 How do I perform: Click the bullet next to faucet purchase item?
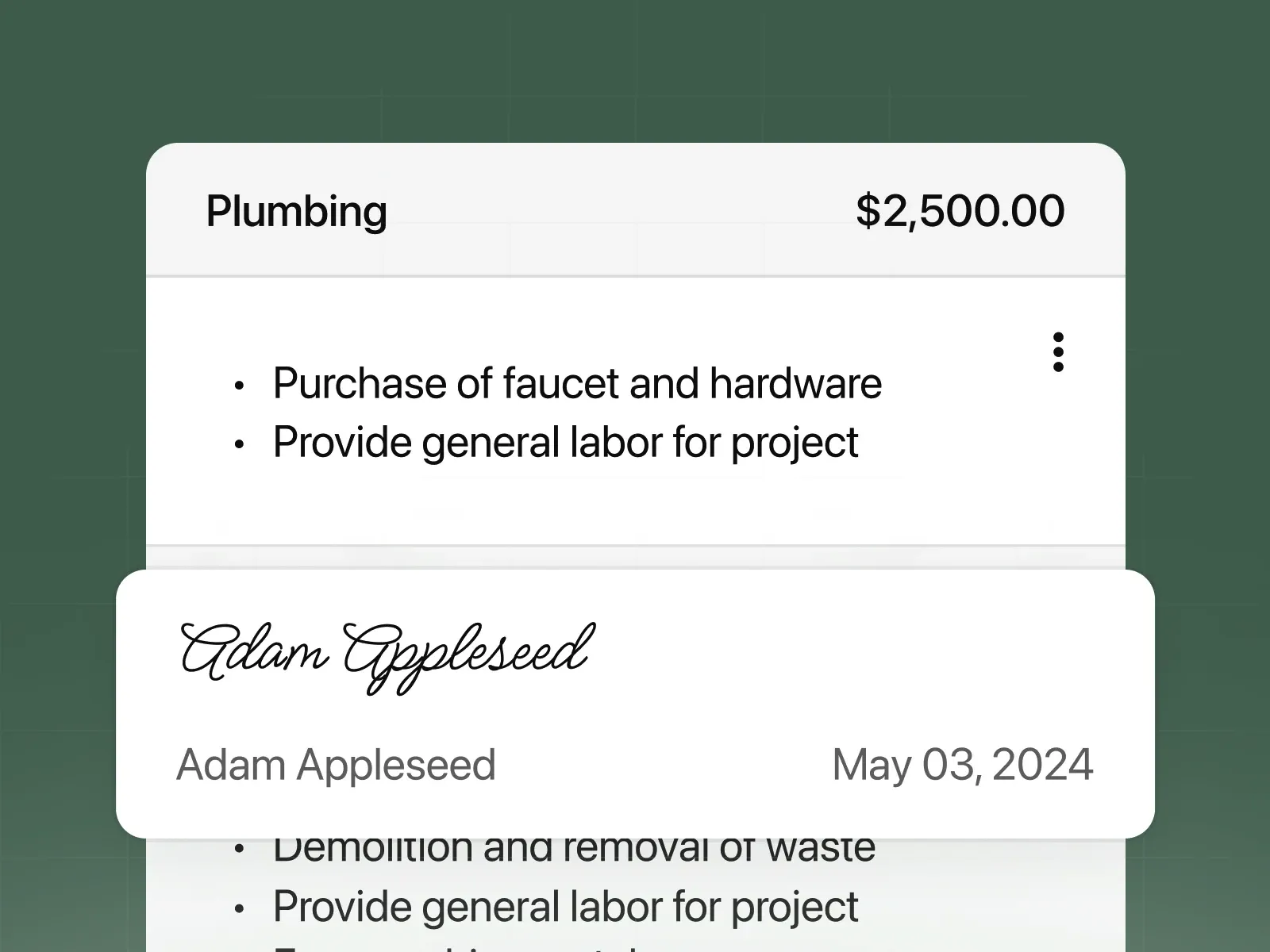[239, 386]
